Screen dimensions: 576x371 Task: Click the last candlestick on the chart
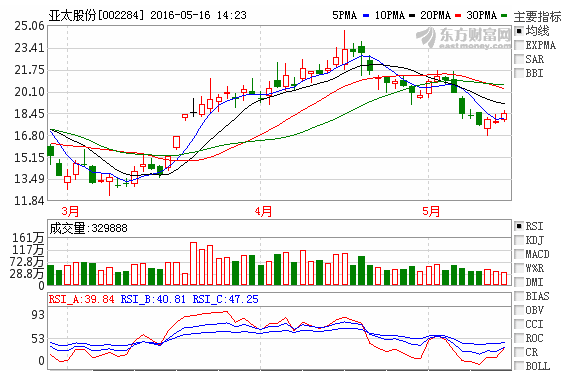tap(504, 116)
